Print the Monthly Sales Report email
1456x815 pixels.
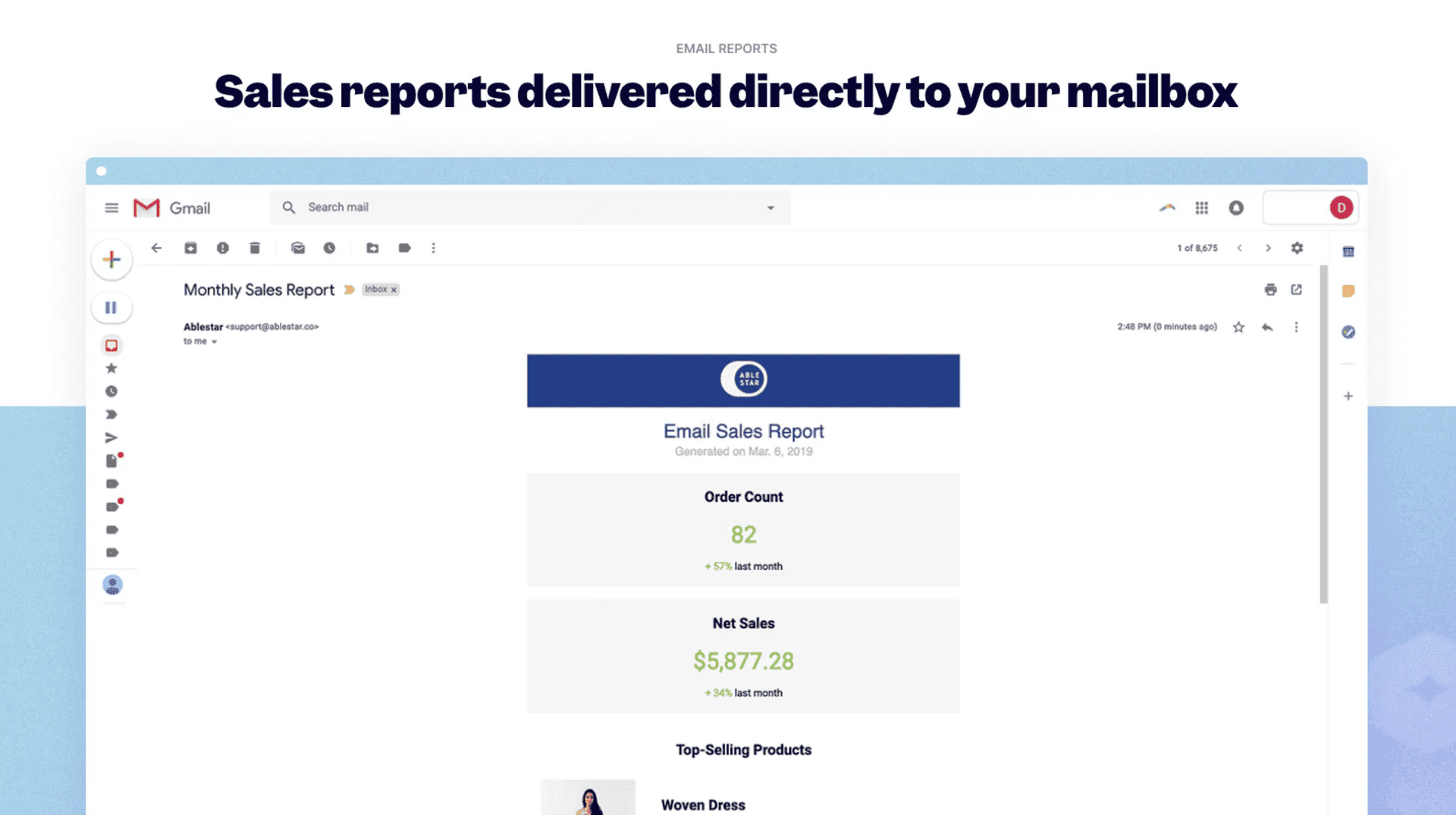(x=1271, y=290)
